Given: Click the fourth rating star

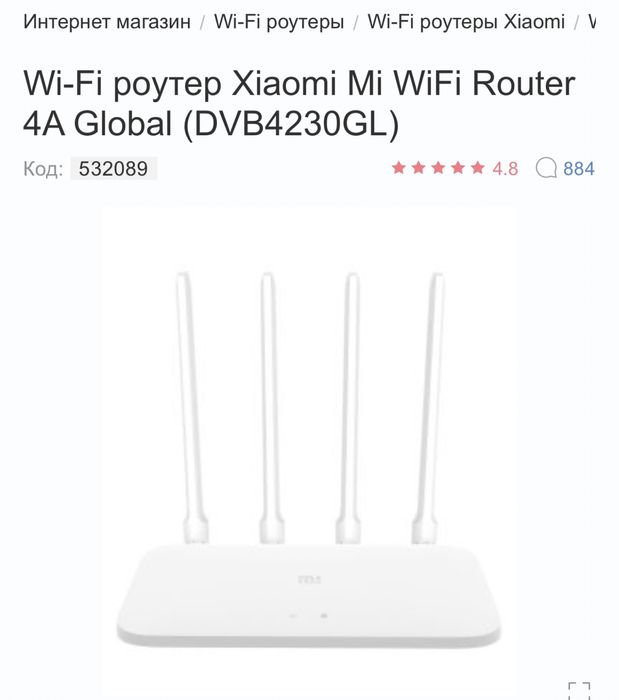Looking at the screenshot, I should coord(458,168).
